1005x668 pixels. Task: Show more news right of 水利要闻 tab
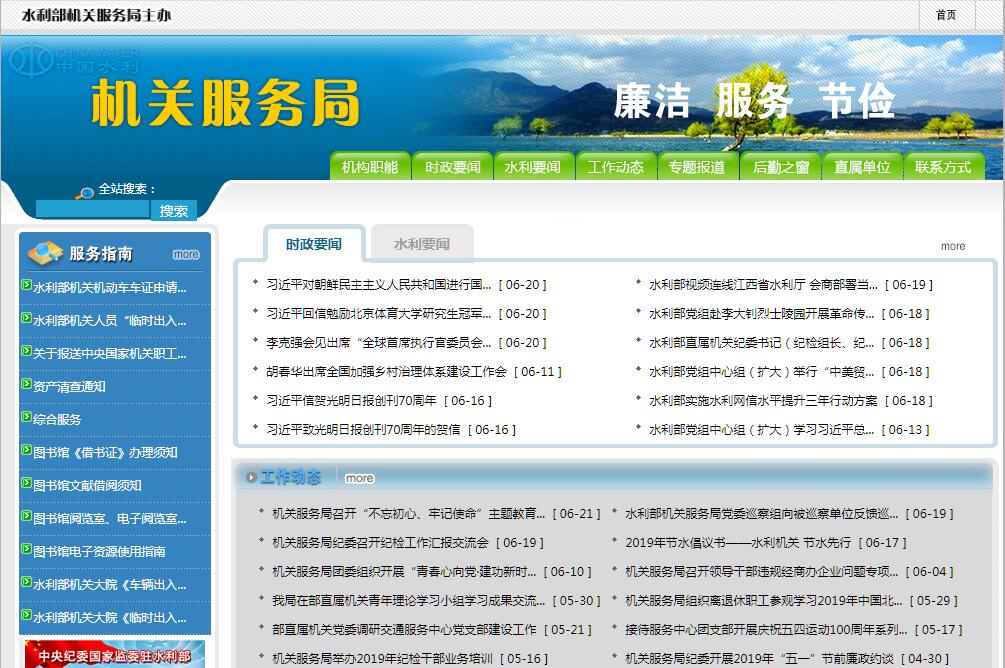click(952, 246)
